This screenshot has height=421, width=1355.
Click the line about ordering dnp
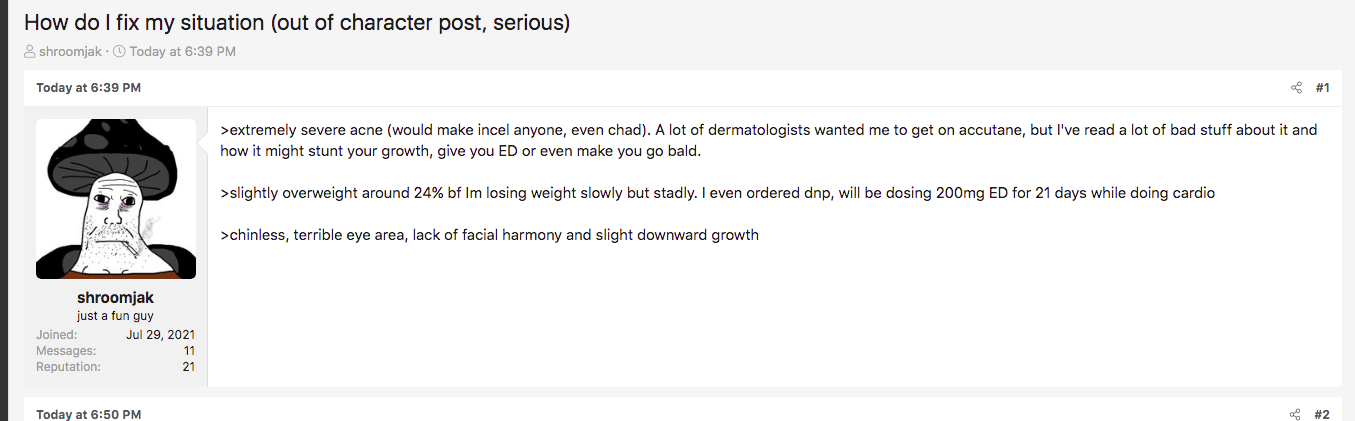(718, 193)
